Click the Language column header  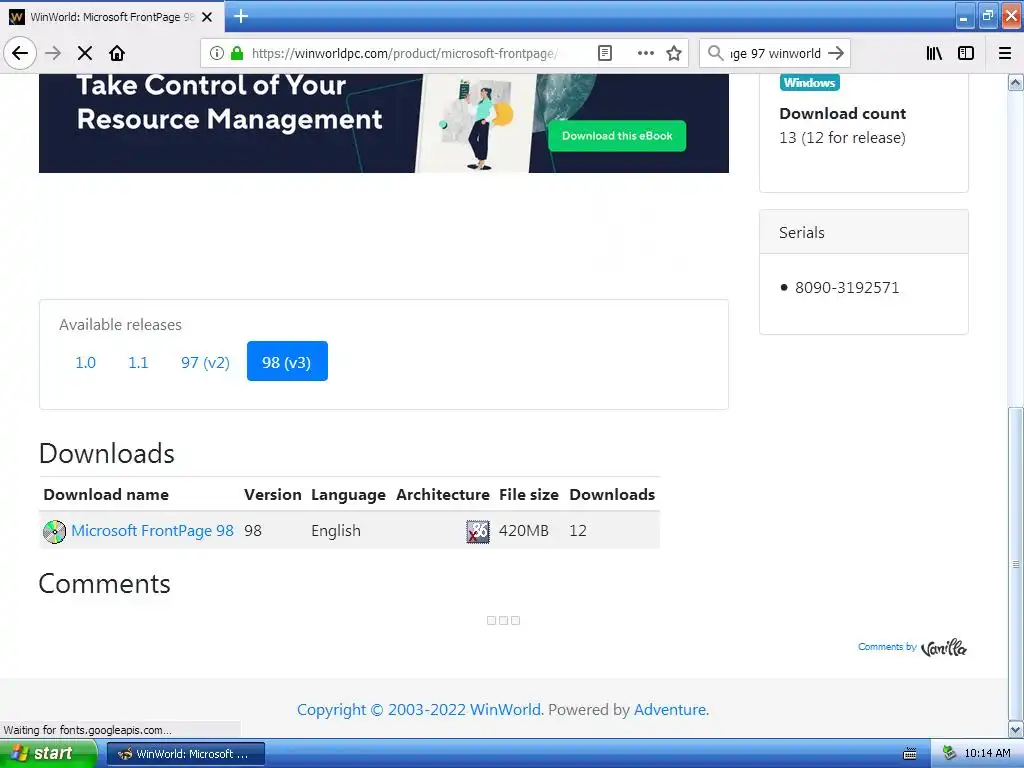pyautogui.click(x=348, y=494)
